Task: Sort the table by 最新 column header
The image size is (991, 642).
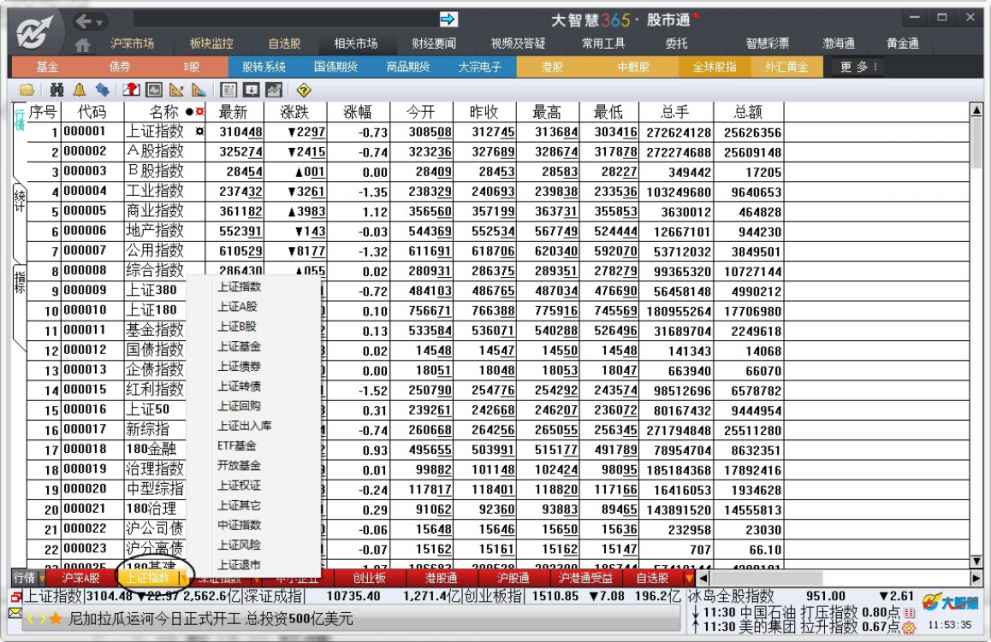Action: pyautogui.click(x=233, y=112)
